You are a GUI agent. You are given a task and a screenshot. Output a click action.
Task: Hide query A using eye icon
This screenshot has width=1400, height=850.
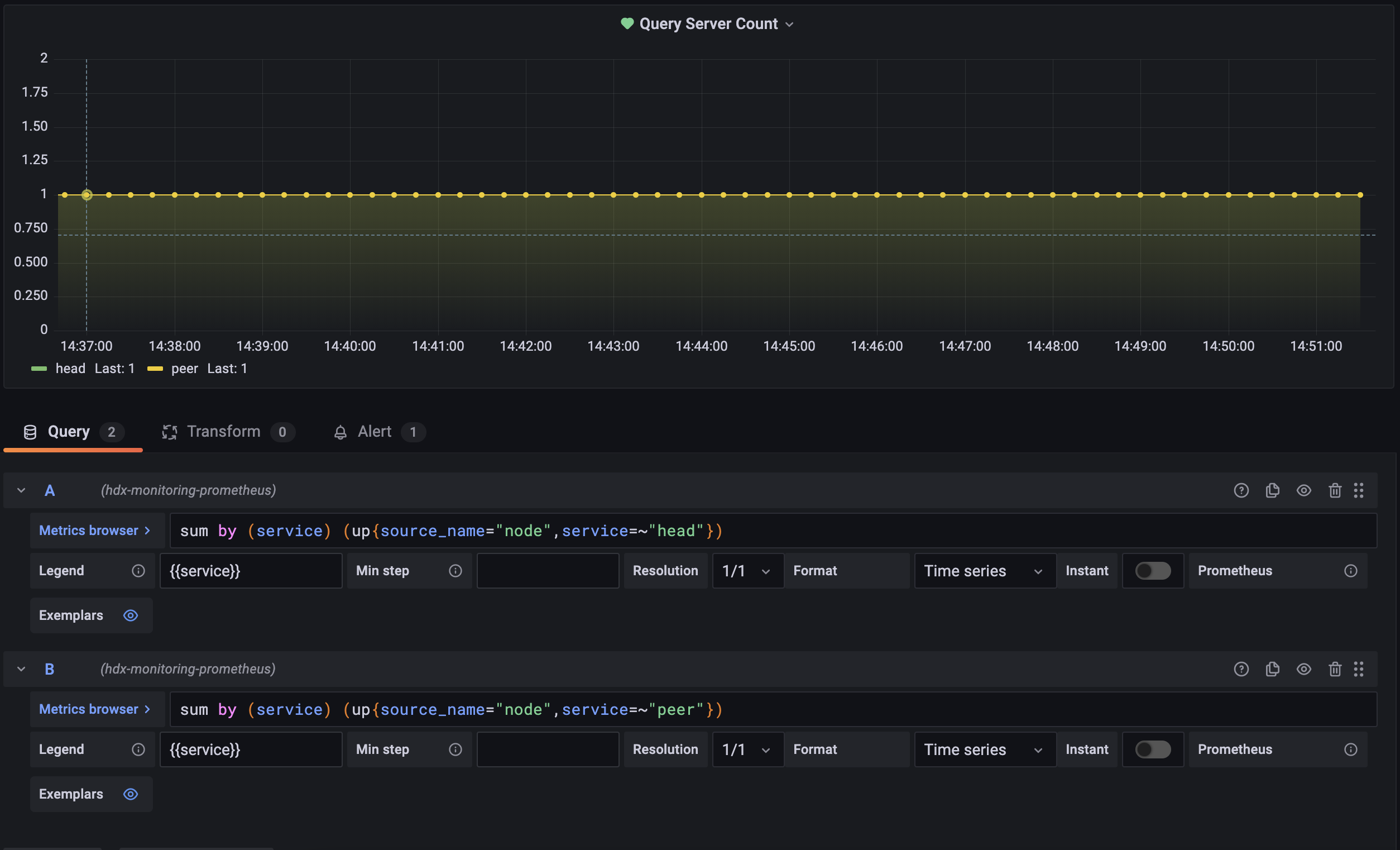(x=1303, y=490)
